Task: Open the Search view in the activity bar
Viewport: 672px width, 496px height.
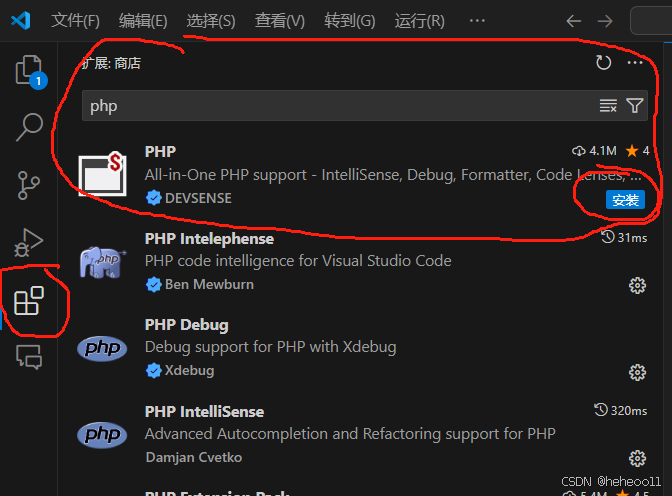Action: tap(29, 127)
